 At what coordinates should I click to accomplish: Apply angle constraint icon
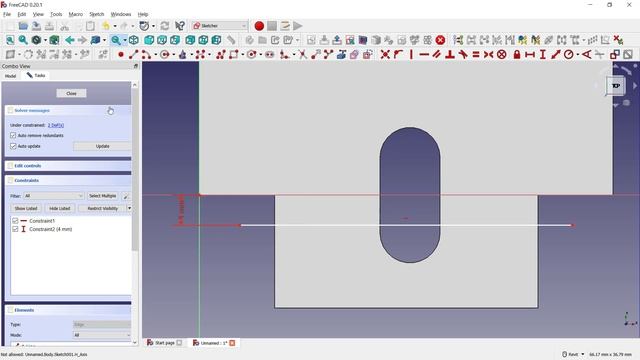click(x=587, y=54)
